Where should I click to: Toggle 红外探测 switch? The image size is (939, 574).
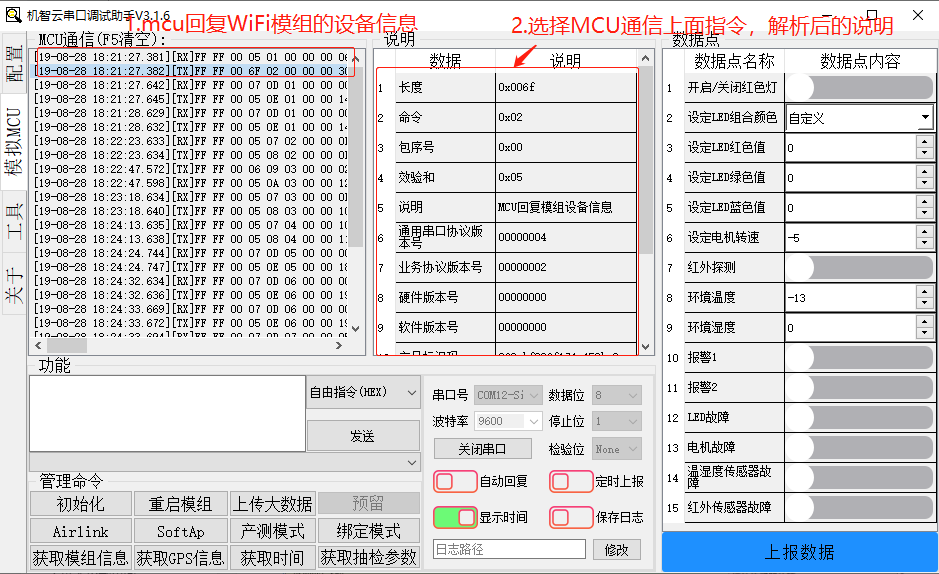pyautogui.click(x=859, y=268)
